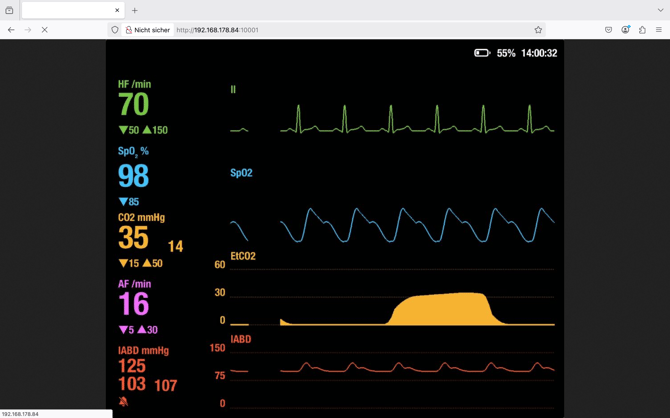Click the Pocket save icon in toolbar
This screenshot has width=670, height=418.
pos(608,30)
